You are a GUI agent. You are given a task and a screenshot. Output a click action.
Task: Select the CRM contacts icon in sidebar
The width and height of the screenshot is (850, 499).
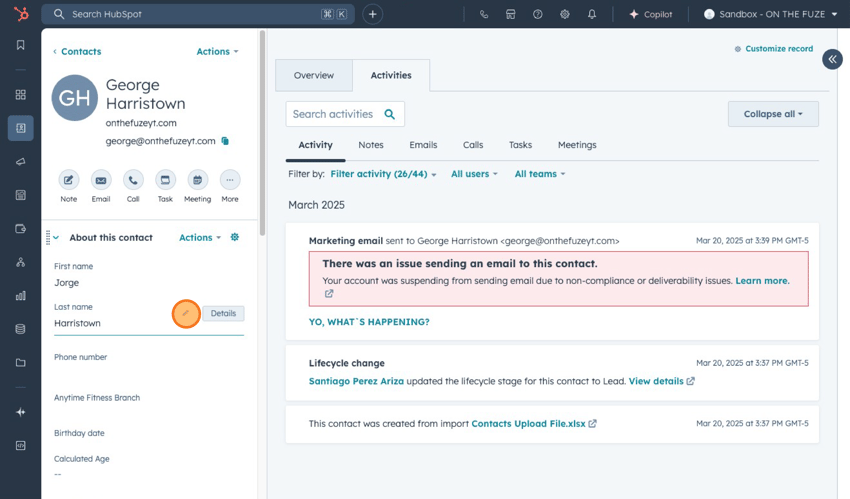21,128
